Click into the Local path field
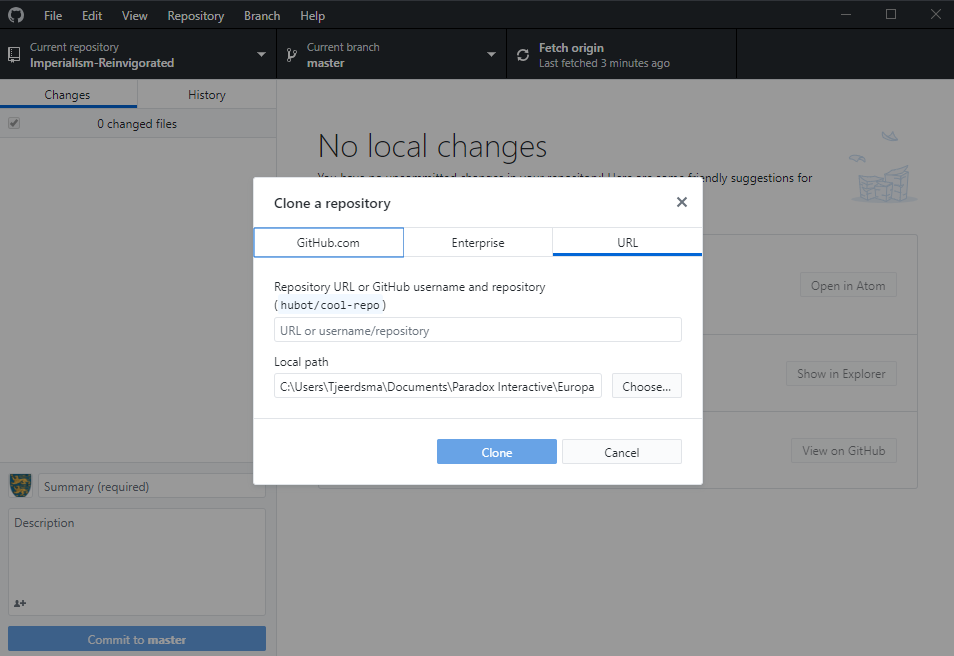This screenshot has width=954, height=656. click(x=438, y=386)
